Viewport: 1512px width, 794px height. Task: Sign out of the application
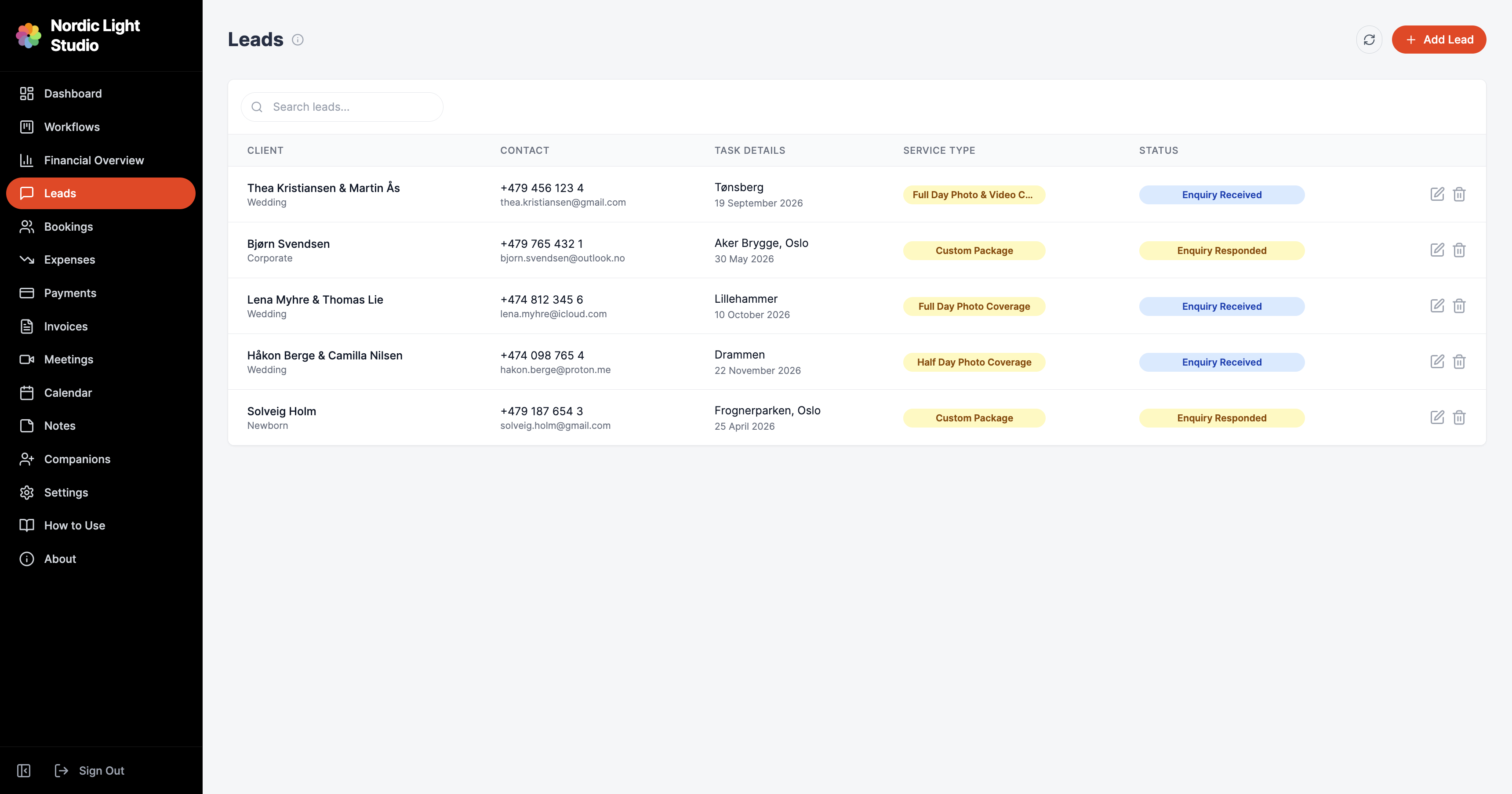coord(101,770)
